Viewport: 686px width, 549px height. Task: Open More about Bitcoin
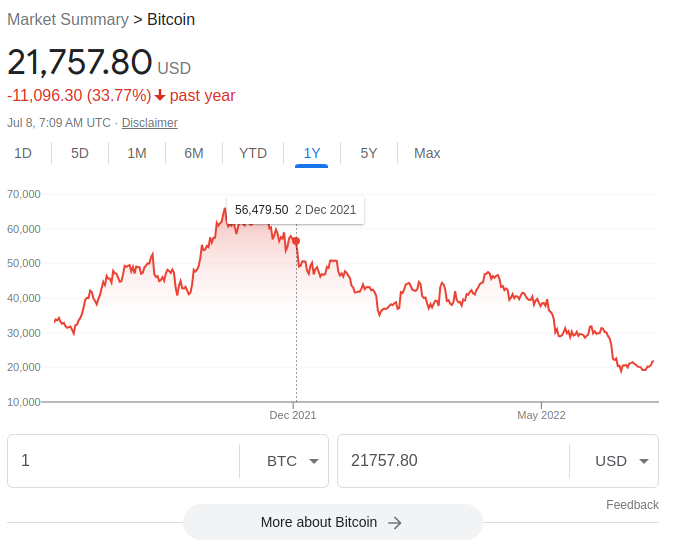coord(320,522)
